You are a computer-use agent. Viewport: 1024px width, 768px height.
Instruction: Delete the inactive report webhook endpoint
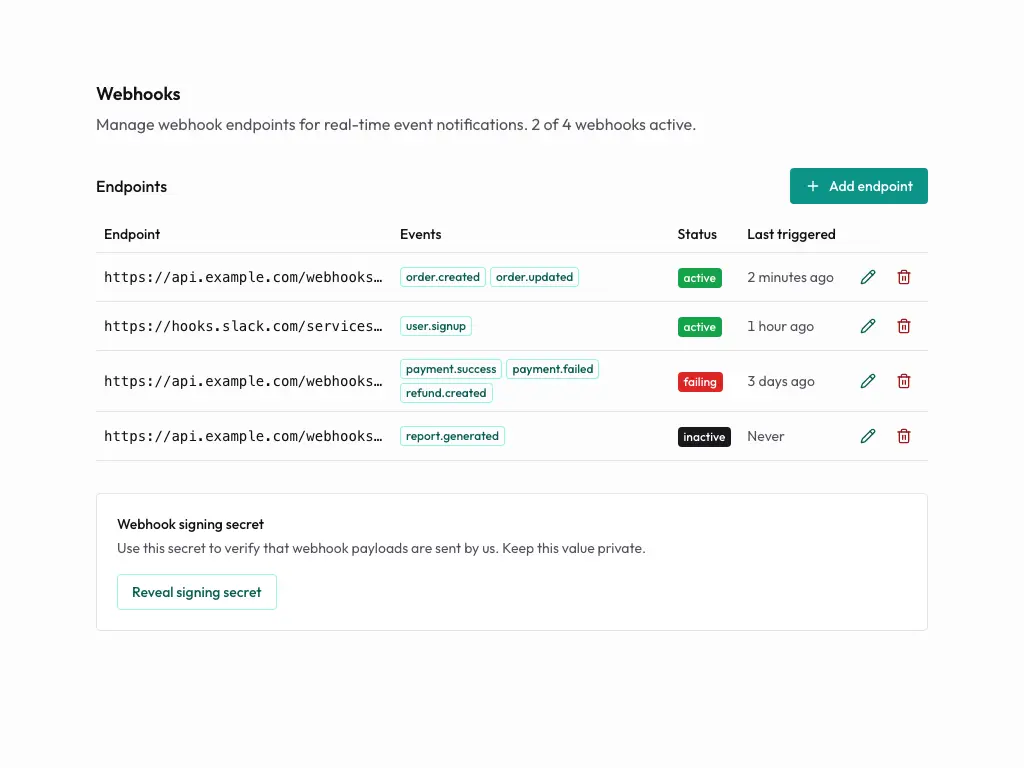tap(903, 436)
